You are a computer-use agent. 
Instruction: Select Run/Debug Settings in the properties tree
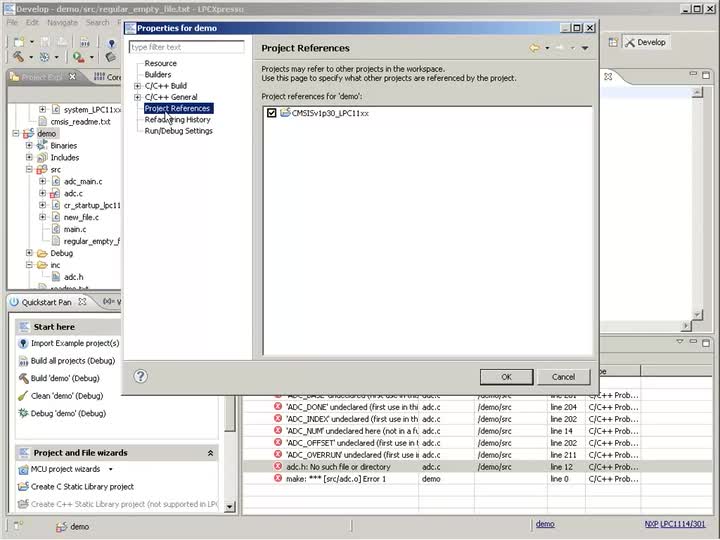[x=178, y=131]
